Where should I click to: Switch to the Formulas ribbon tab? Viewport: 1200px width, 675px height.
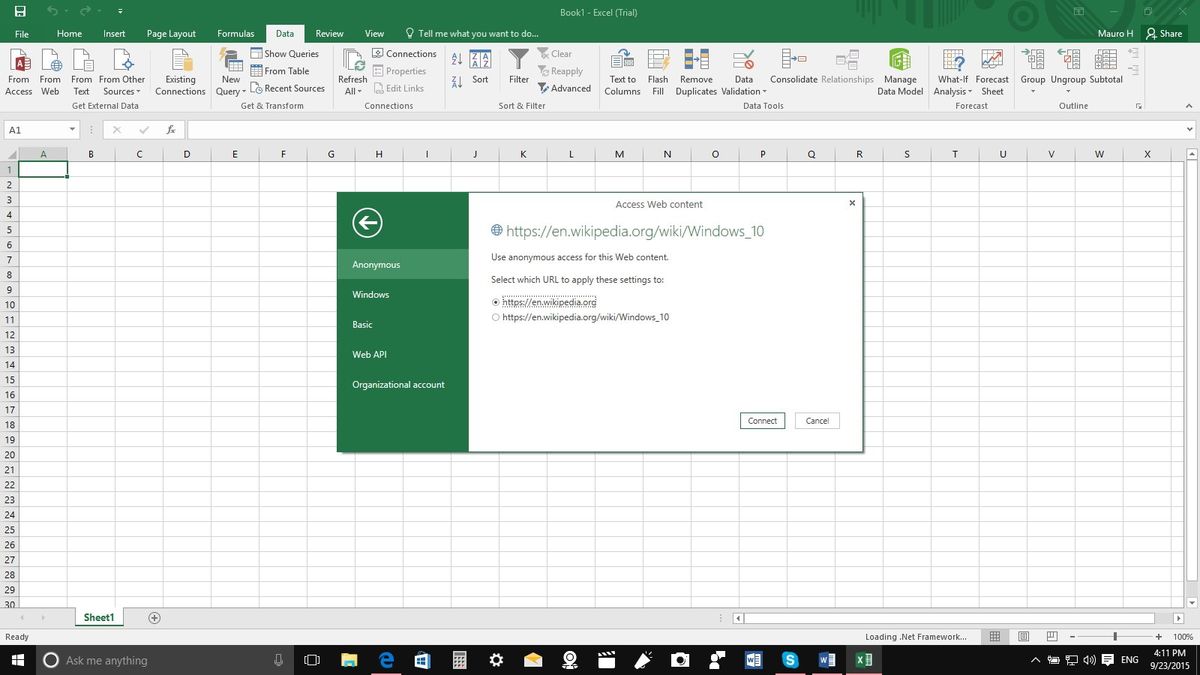235,33
